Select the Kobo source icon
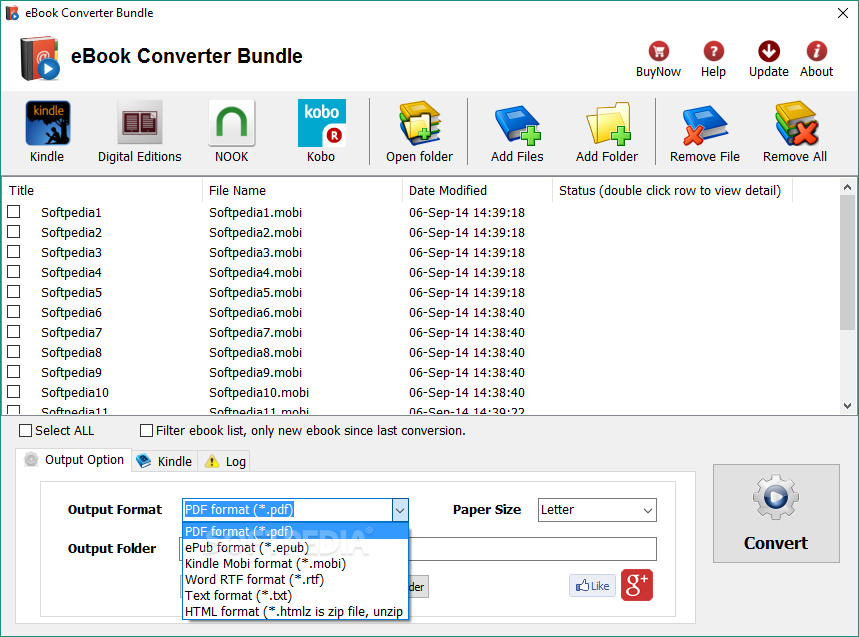This screenshot has width=859, height=637. 321,131
